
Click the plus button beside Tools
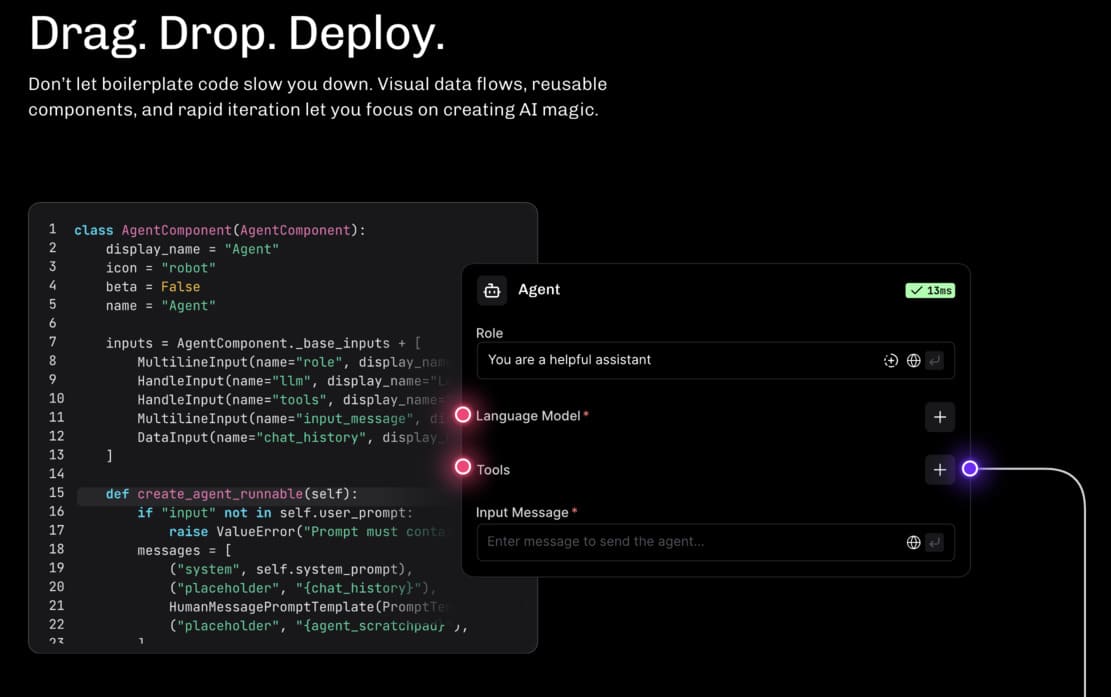click(x=940, y=470)
